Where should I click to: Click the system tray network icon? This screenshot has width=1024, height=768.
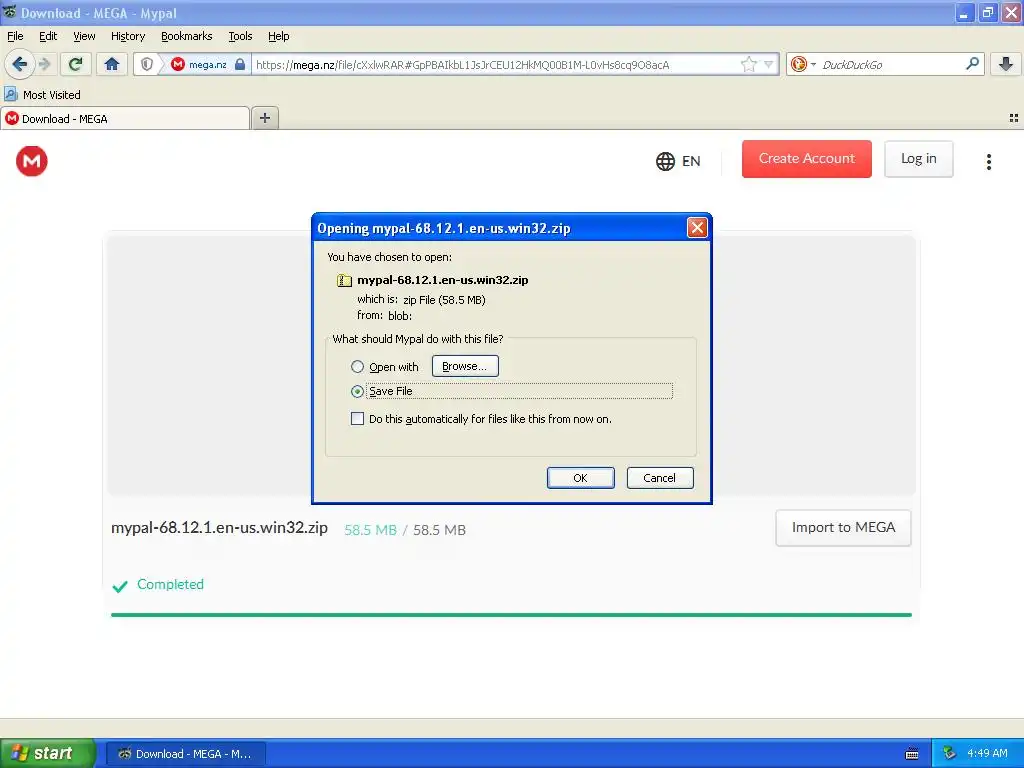[x=950, y=753]
